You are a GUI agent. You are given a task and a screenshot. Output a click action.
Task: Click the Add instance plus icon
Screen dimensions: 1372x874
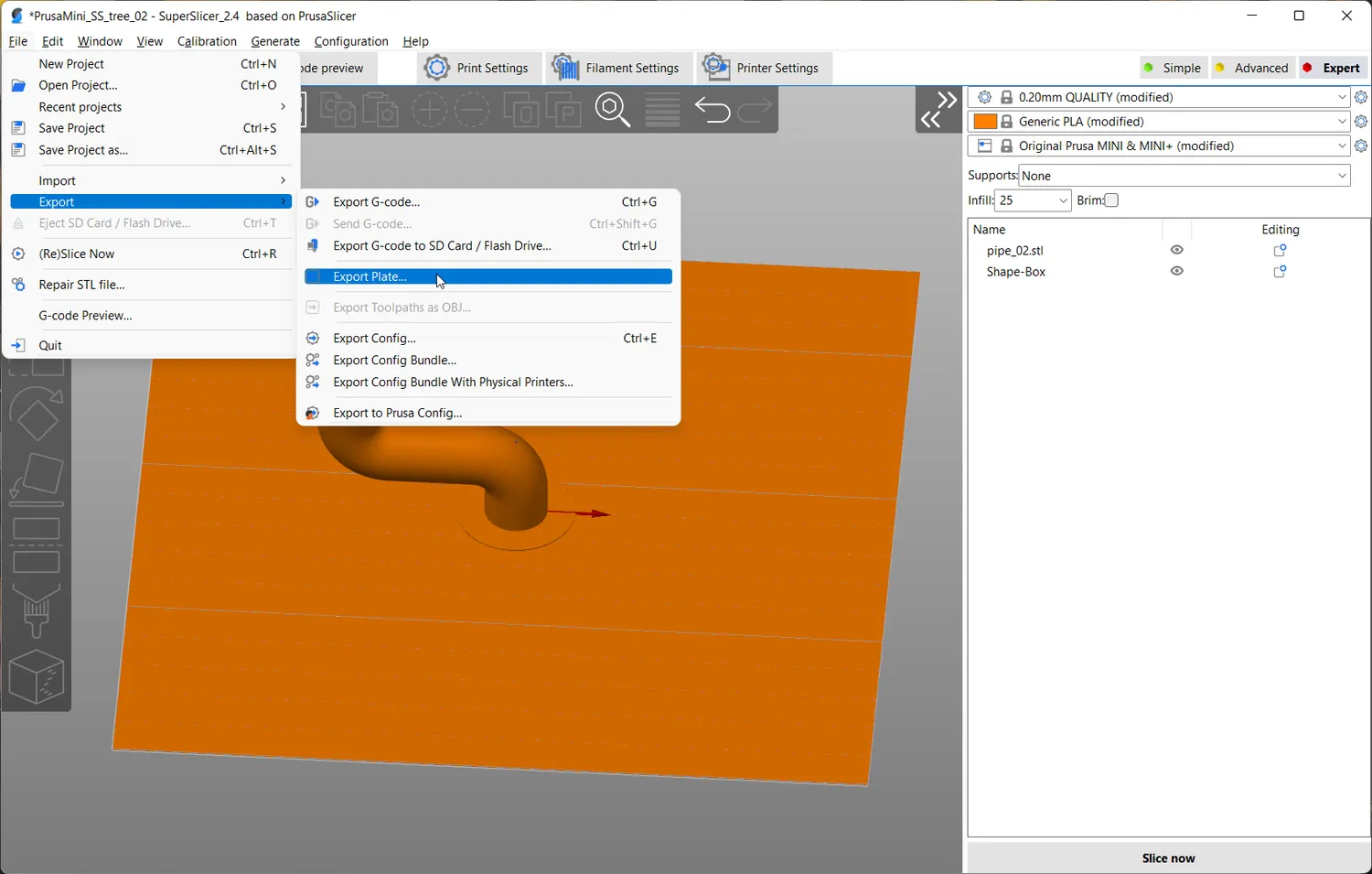428,110
